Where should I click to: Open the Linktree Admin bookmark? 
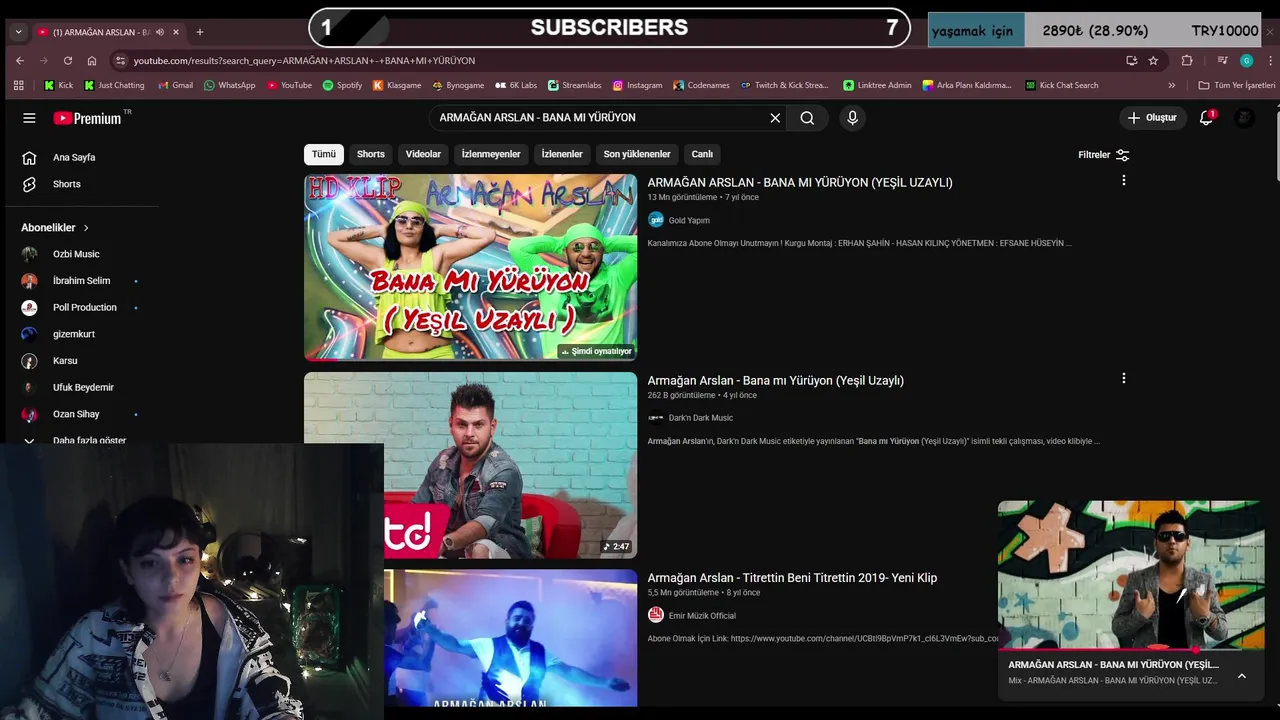tap(877, 85)
